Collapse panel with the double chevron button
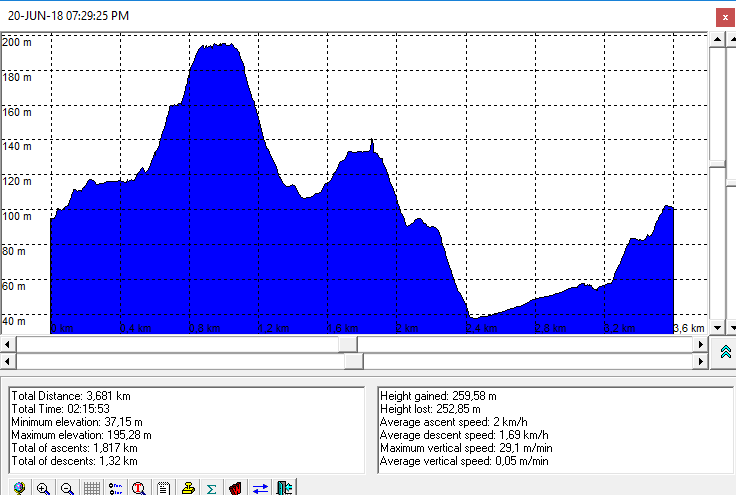This screenshot has width=736, height=495. [x=726, y=351]
